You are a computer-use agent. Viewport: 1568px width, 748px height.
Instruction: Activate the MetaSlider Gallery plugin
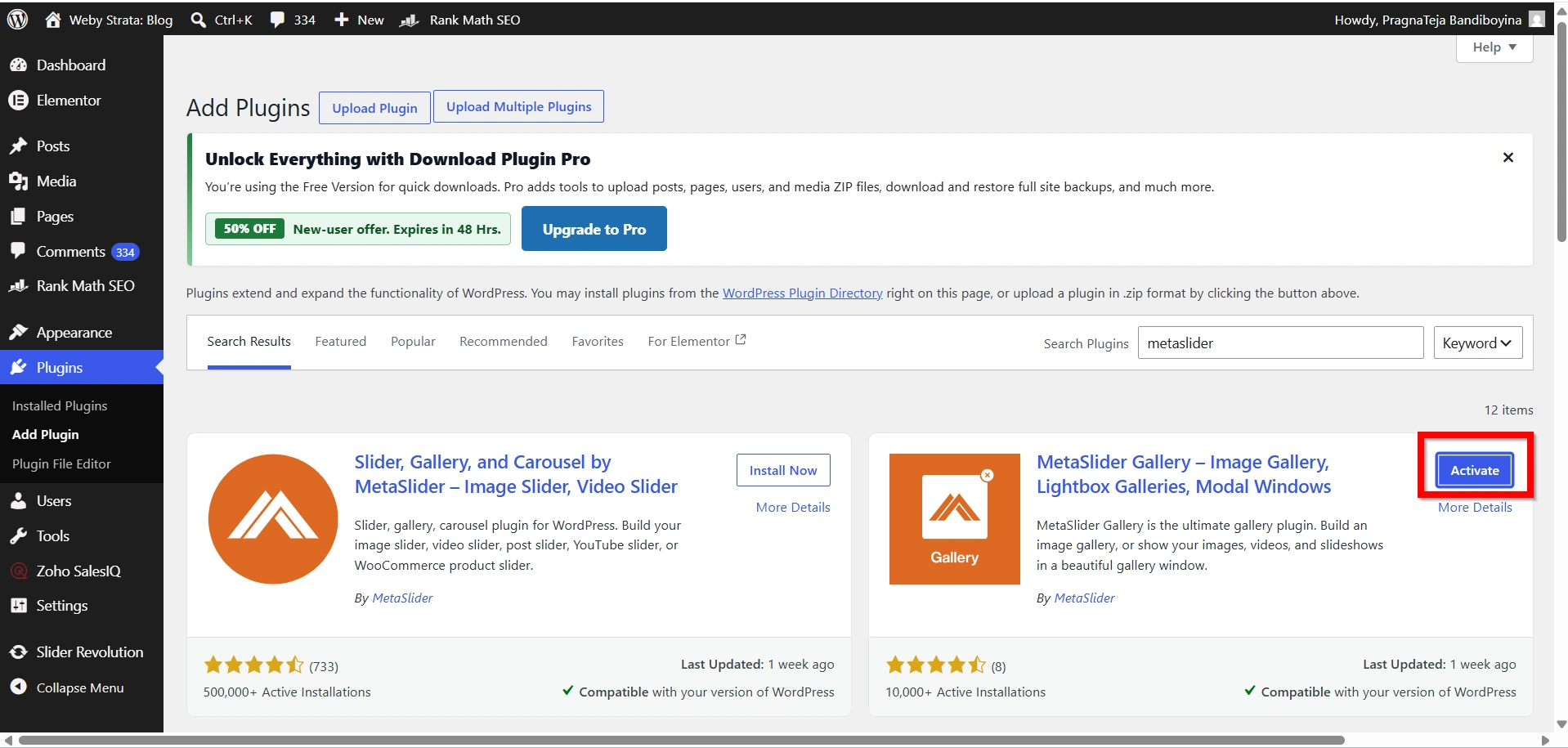click(x=1475, y=470)
